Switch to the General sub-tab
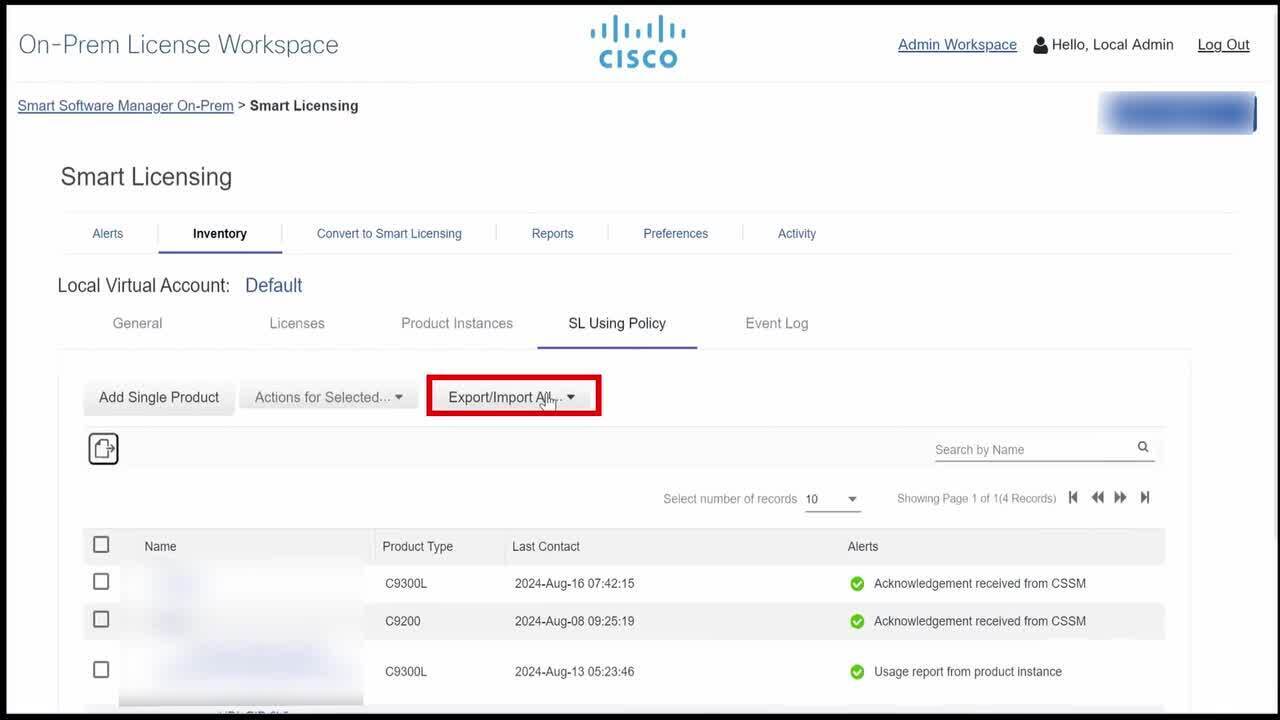 pyautogui.click(x=137, y=323)
